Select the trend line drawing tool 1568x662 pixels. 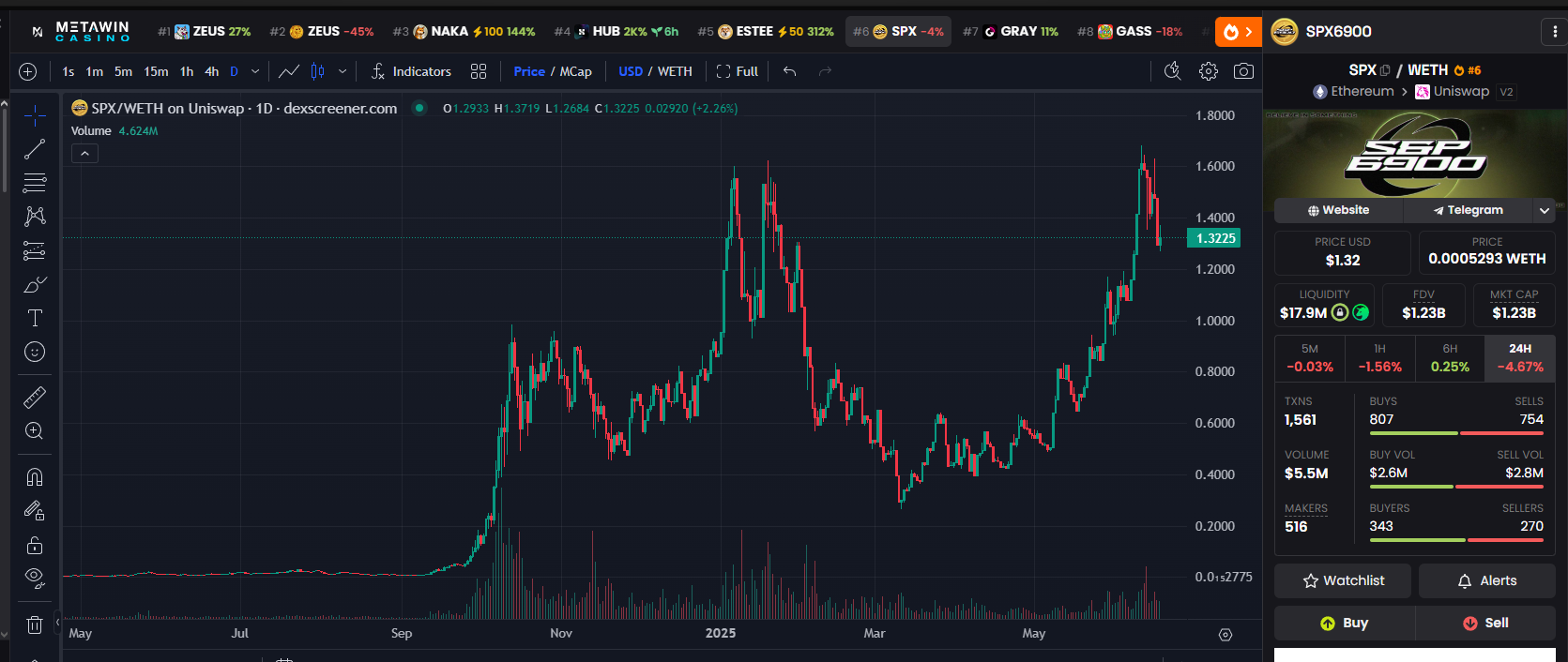tap(35, 149)
